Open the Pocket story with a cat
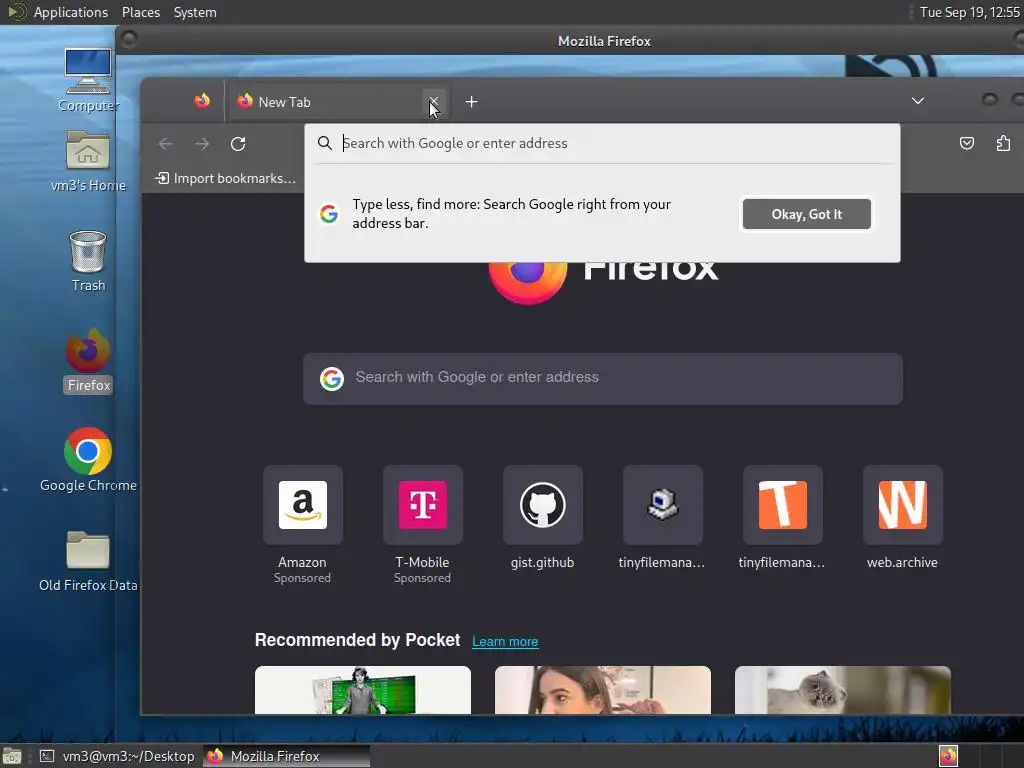This screenshot has height=768, width=1024. click(842, 690)
